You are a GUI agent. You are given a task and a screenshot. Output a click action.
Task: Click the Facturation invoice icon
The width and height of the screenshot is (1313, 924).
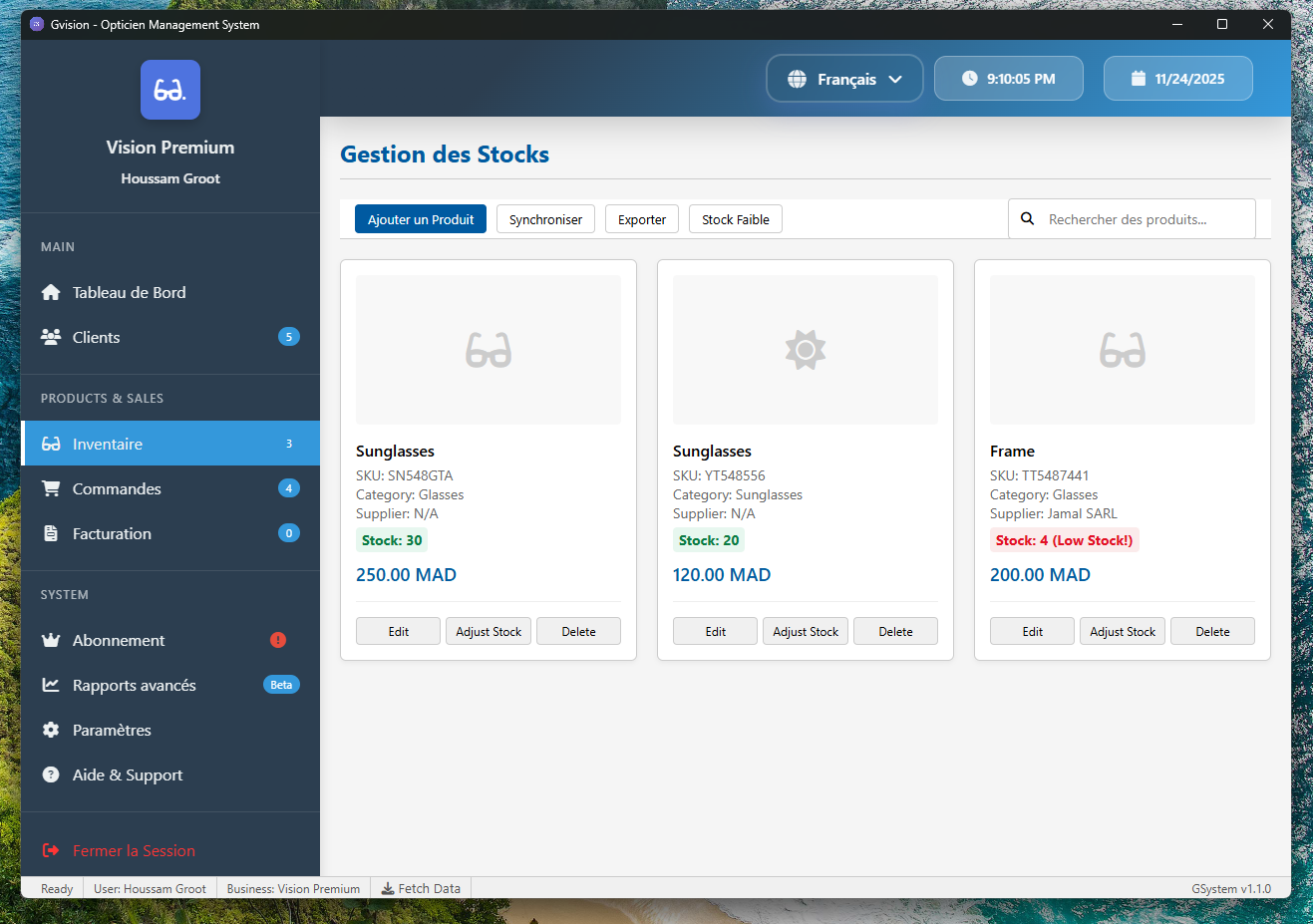pyautogui.click(x=49, y=533)
